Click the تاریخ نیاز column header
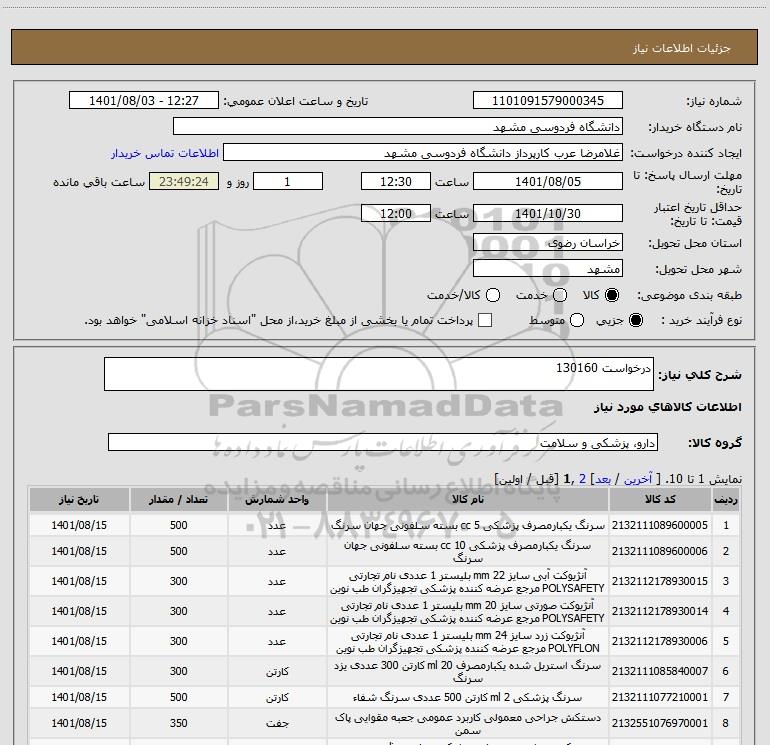The height and width of the screenshot is (745, 770). coord(79,499)
